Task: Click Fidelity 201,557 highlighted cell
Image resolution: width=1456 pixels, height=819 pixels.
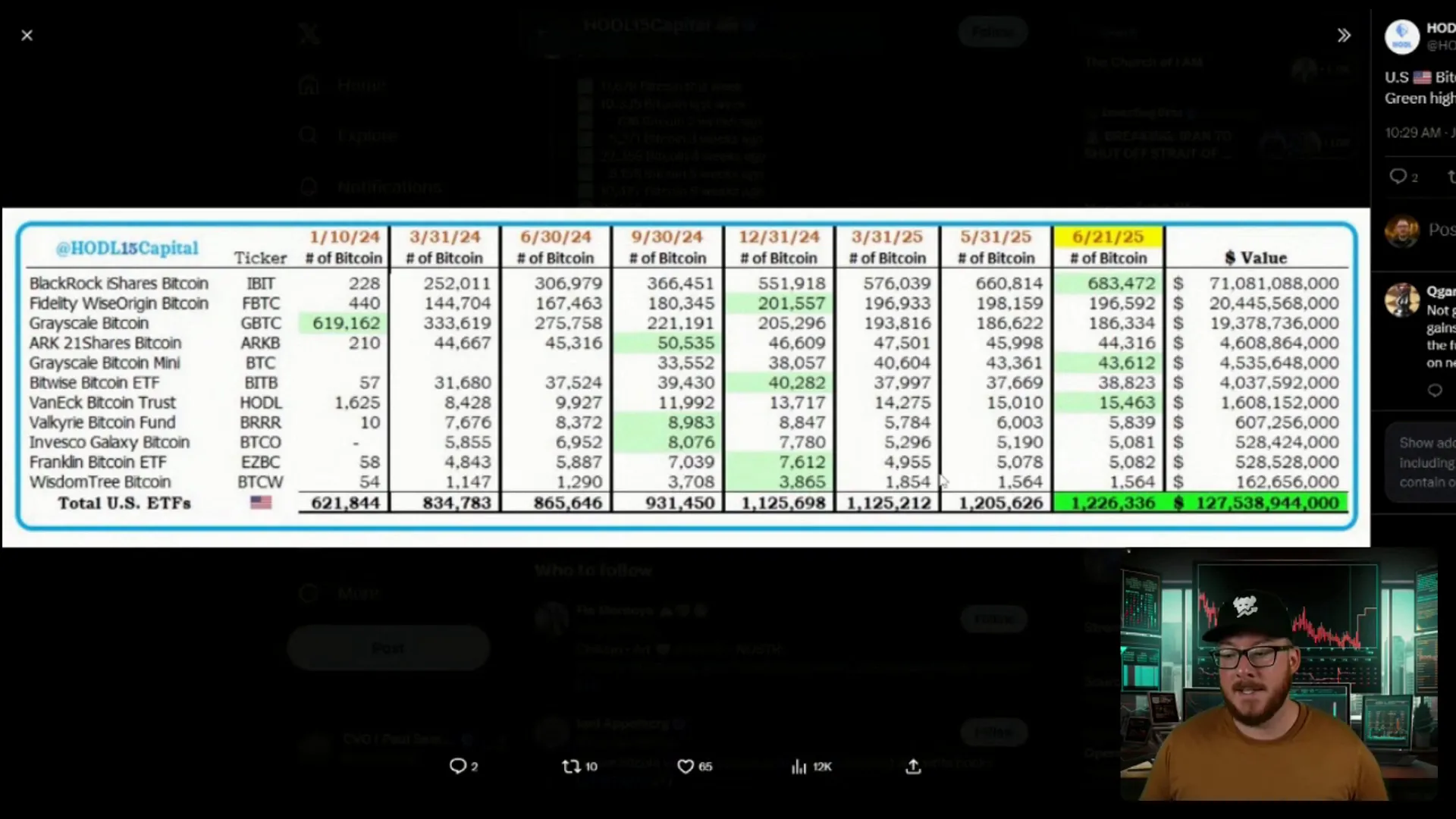Action: click(779, 303)
